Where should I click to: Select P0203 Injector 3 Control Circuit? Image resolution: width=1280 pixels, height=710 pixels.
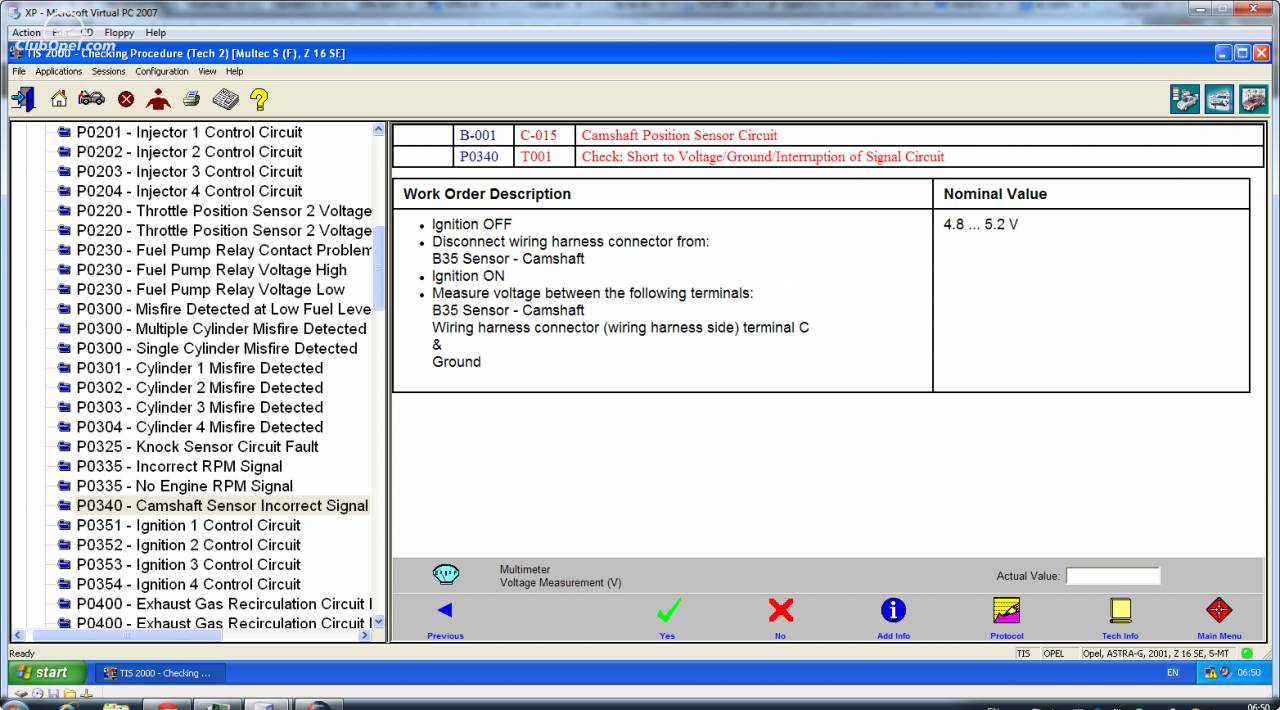(189, 172)
